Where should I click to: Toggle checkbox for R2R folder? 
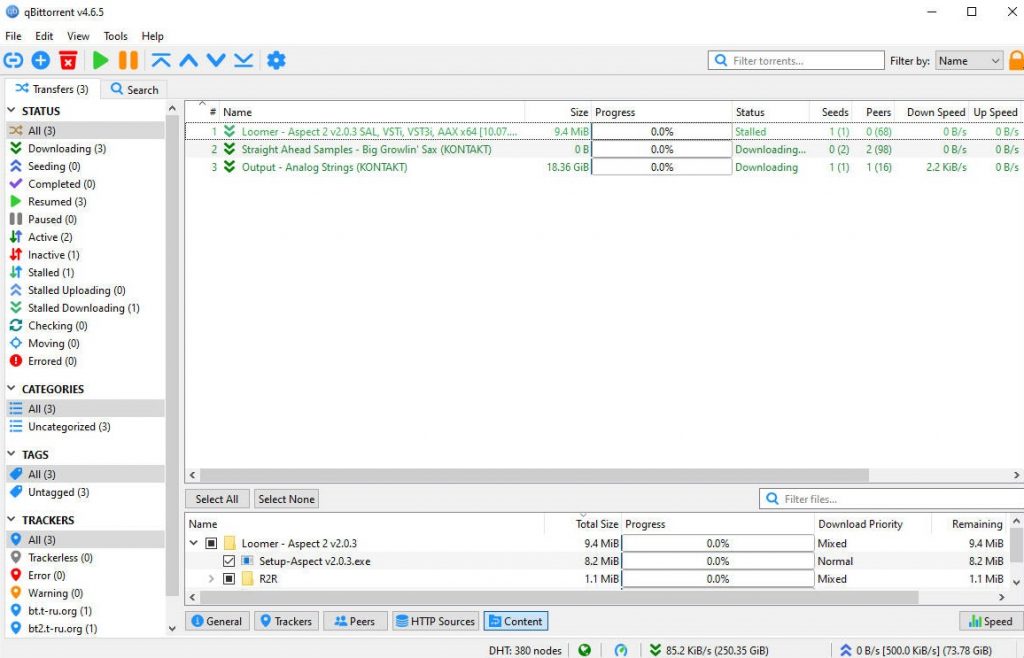229,578
